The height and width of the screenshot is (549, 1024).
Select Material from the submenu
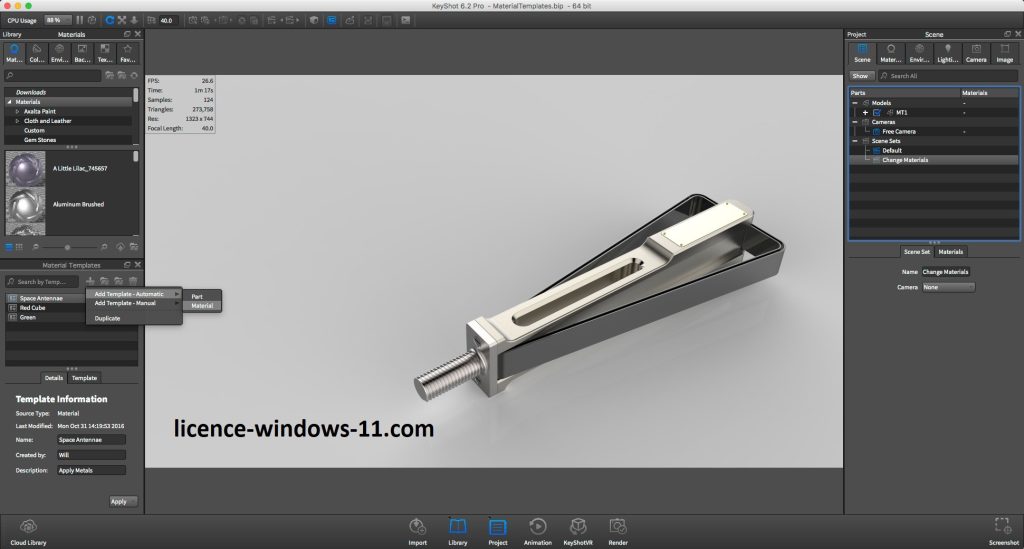click(203, 306)
